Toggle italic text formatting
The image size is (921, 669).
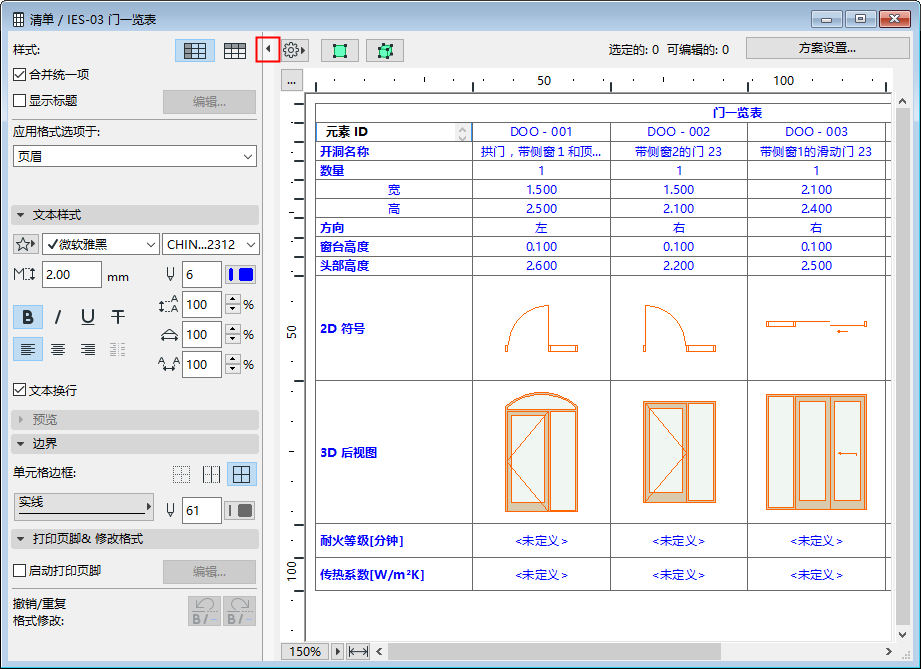click(58, 317)
